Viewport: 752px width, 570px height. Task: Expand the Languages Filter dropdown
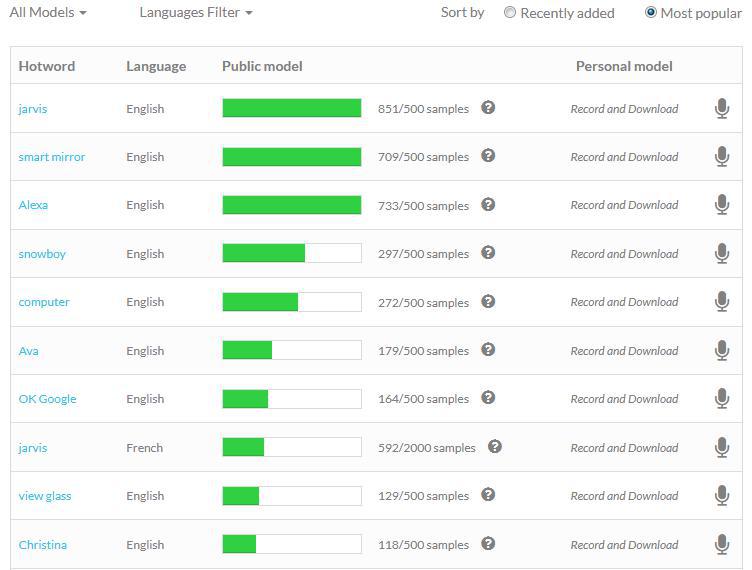click(x=195, y=13)
